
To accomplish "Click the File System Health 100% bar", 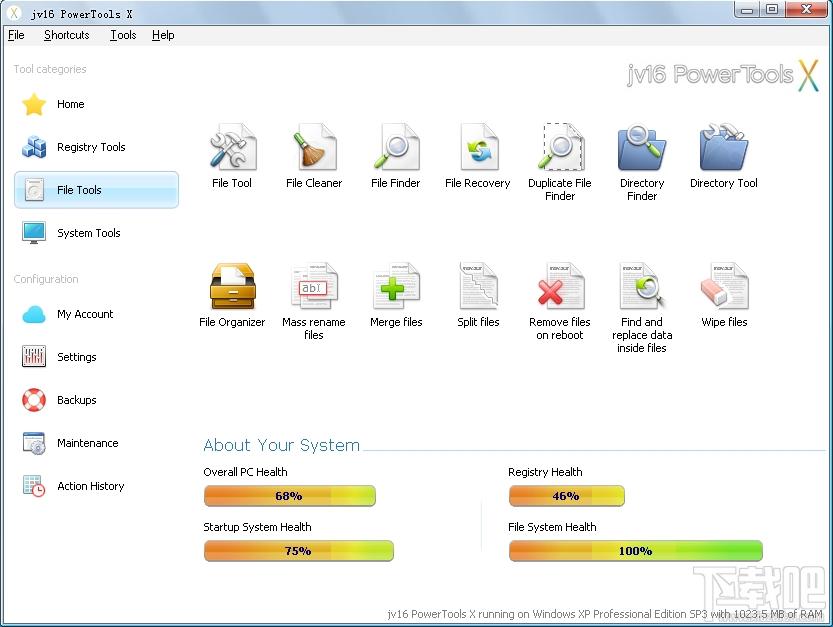I will click(635, 551).
